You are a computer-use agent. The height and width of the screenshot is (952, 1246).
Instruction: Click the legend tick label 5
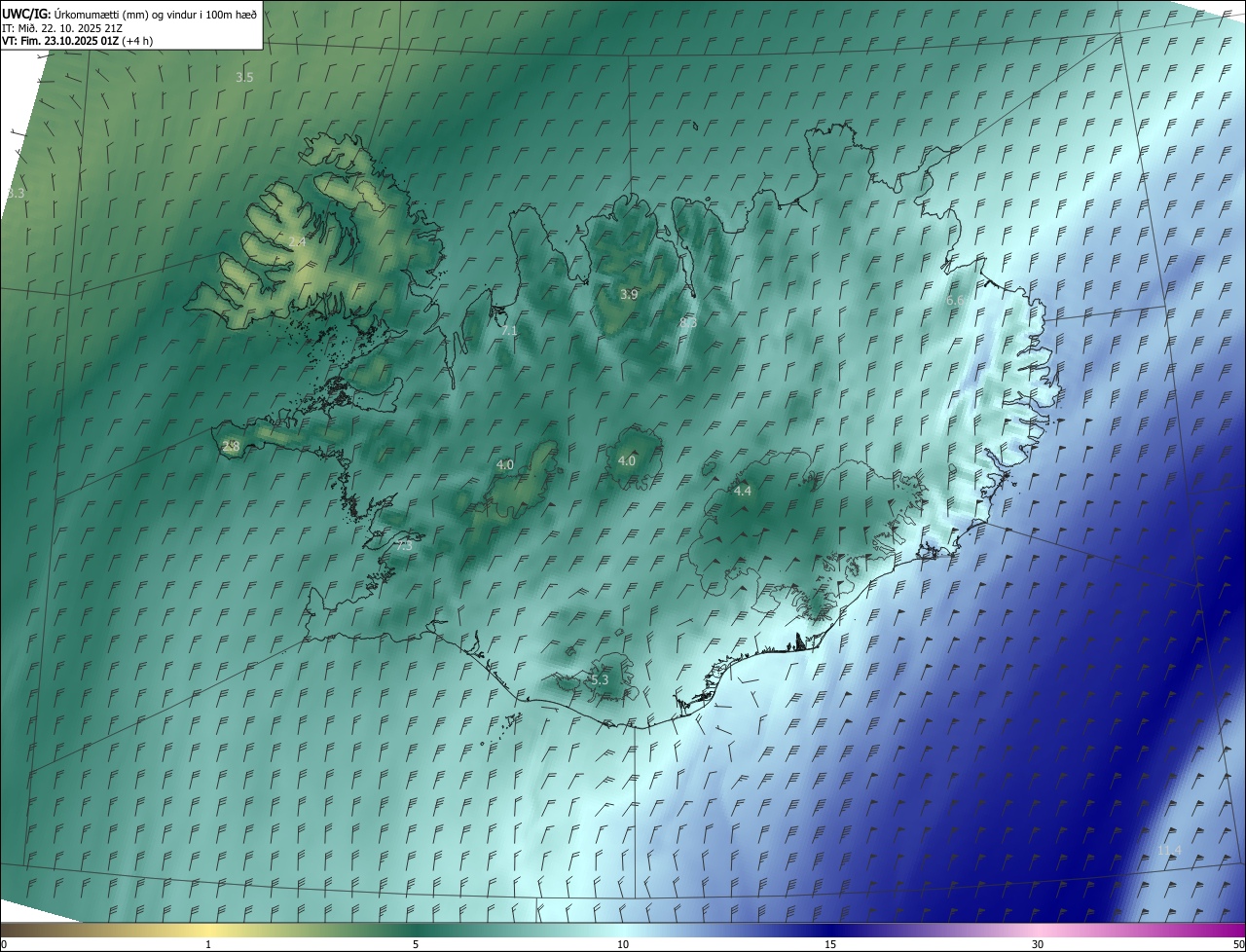click(x=416, y=944)
